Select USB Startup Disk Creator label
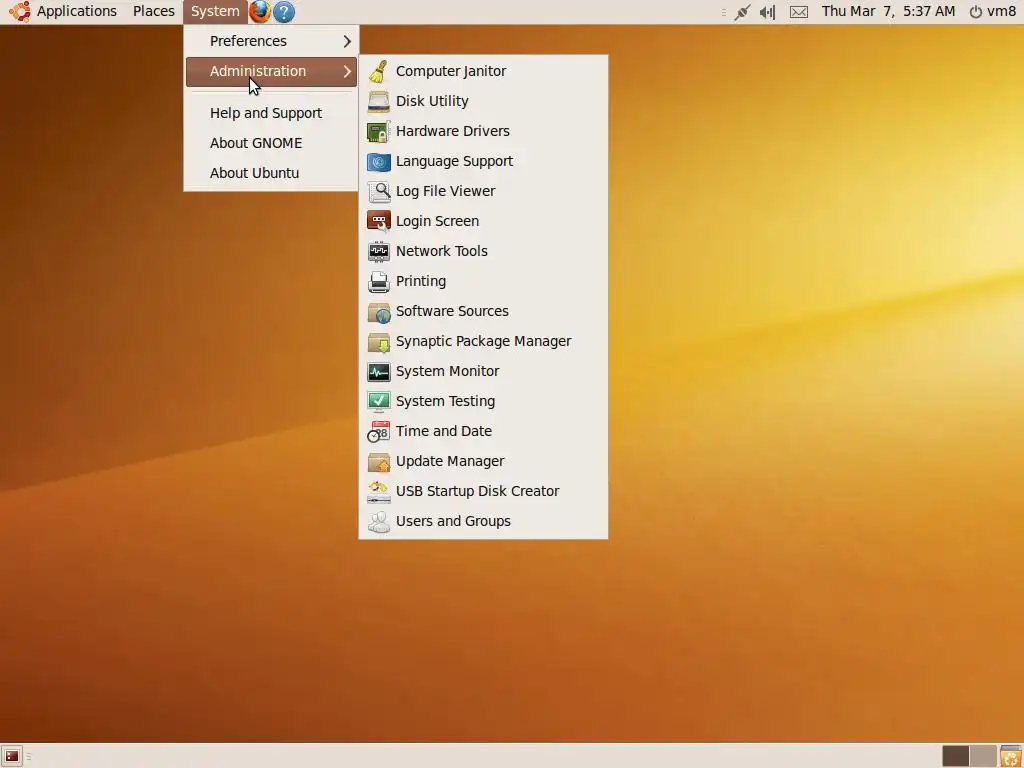Viewport: 1024px width, 768px height. [477, 492]
